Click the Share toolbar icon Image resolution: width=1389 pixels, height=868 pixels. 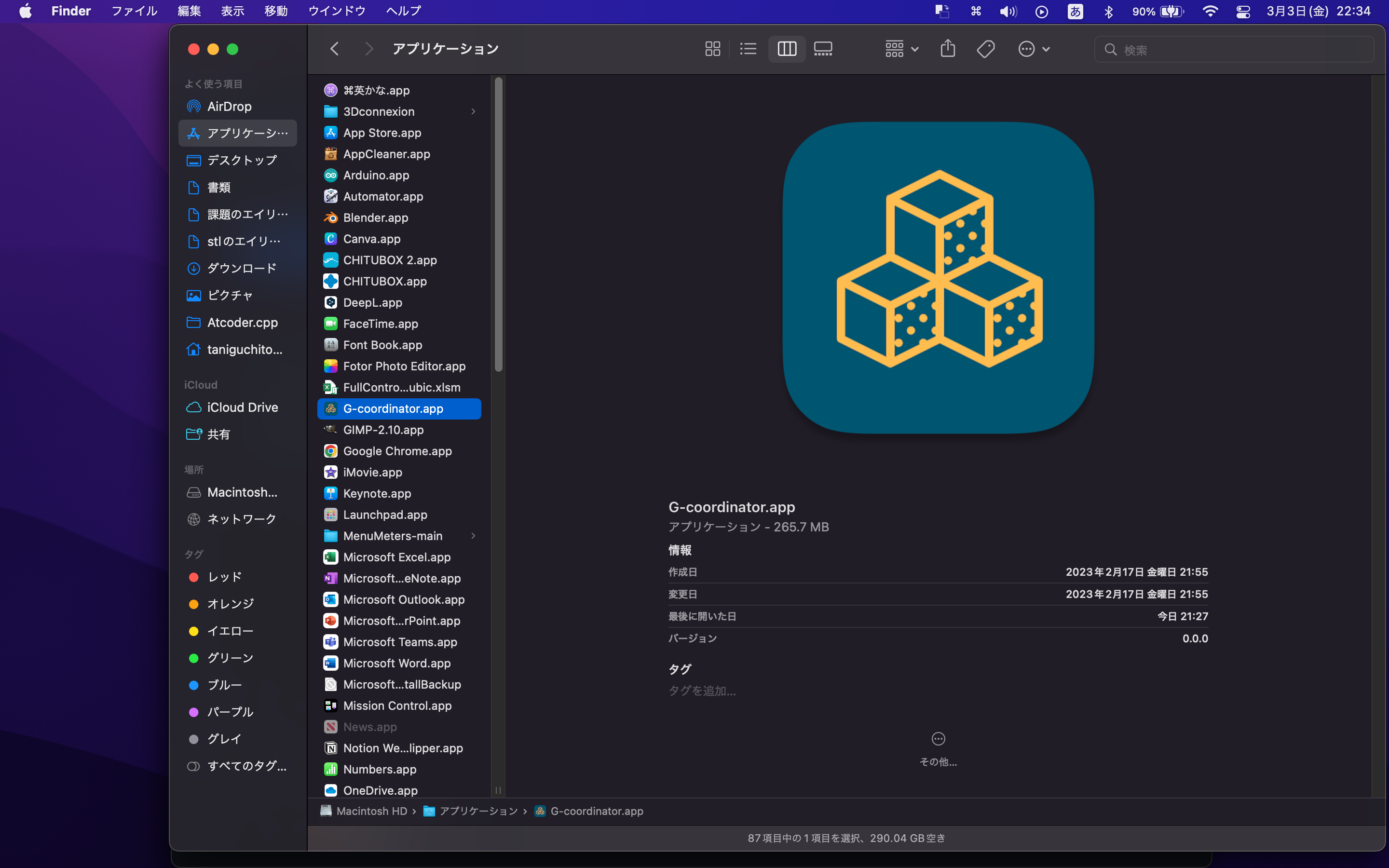pyautogui.click(x=948, y=49)
